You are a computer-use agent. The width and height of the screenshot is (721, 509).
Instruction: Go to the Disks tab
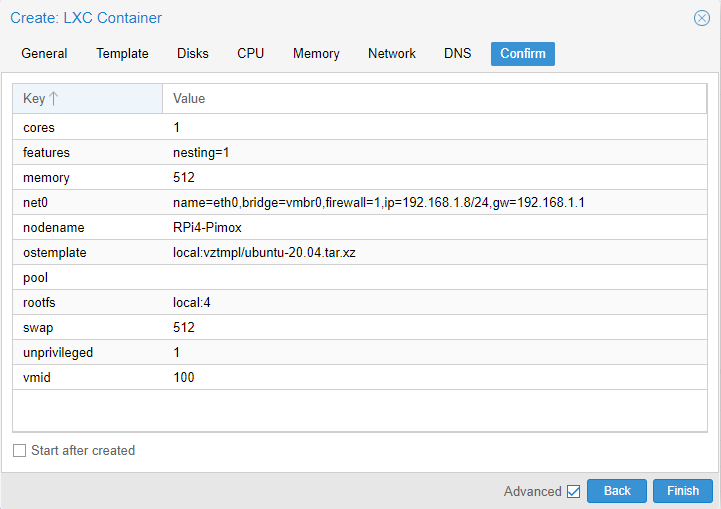(193, 53)
